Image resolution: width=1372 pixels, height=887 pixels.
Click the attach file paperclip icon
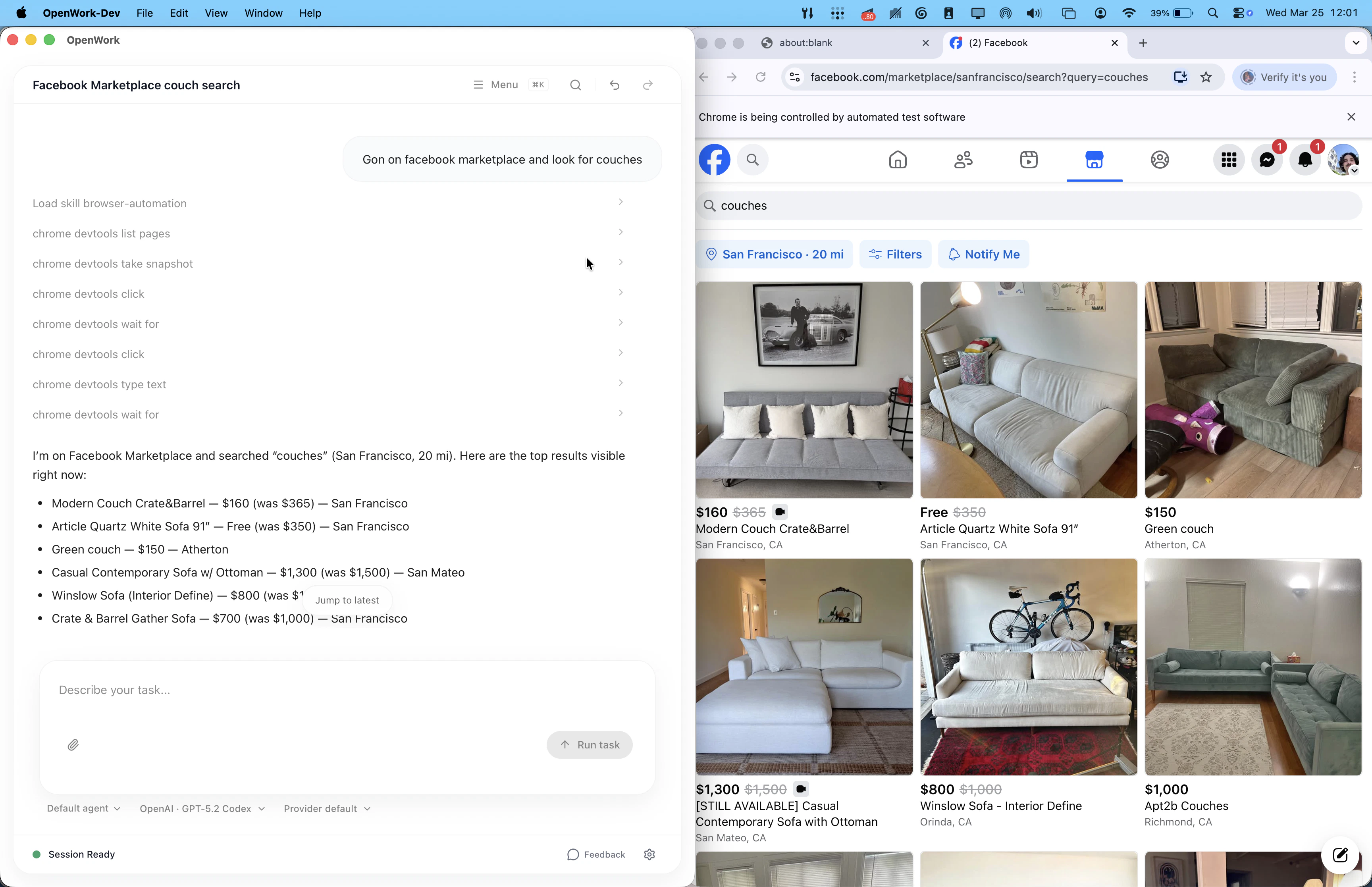tap(73, 745)
